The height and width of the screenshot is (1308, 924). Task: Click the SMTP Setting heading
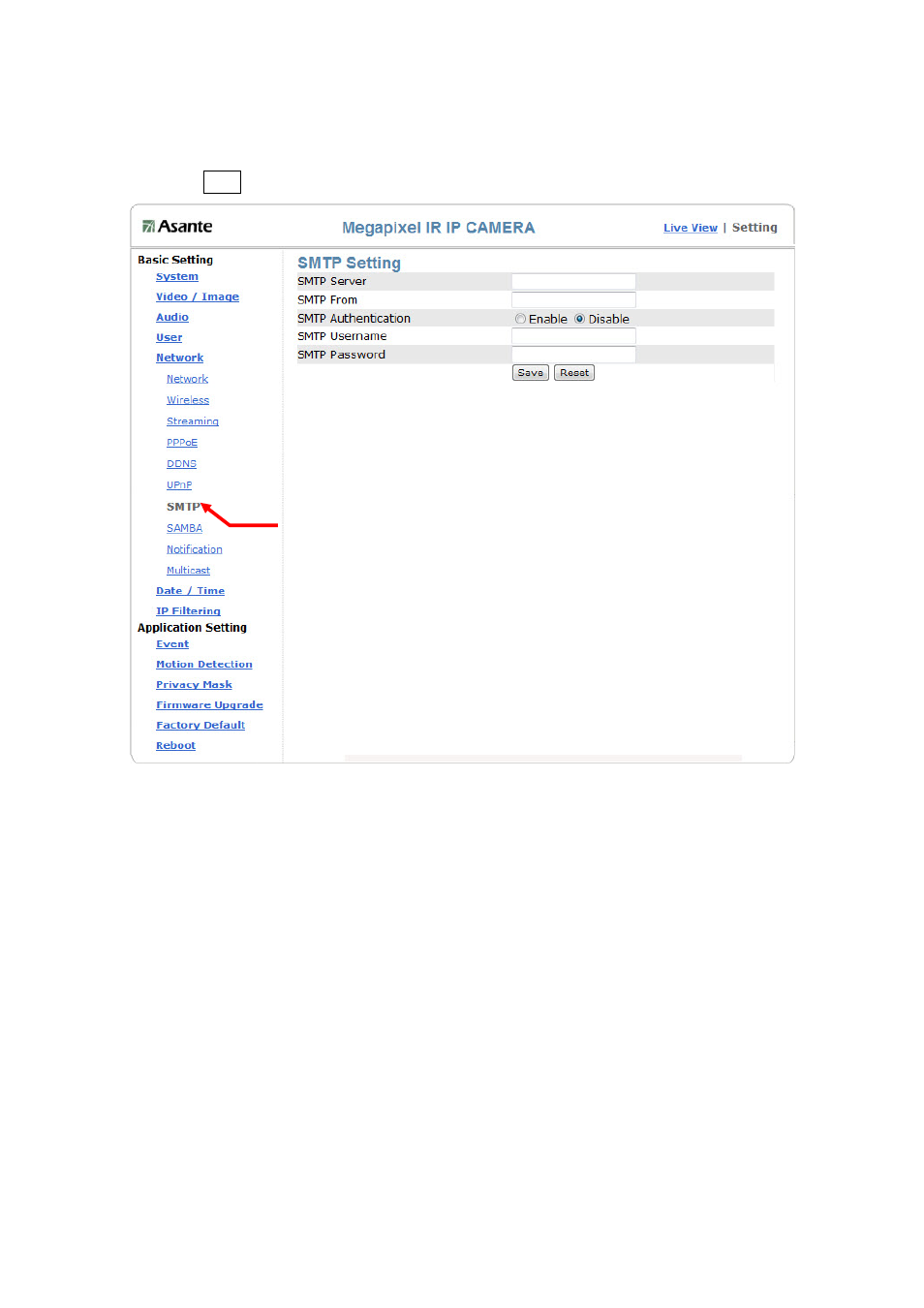[x=349, y=263]
